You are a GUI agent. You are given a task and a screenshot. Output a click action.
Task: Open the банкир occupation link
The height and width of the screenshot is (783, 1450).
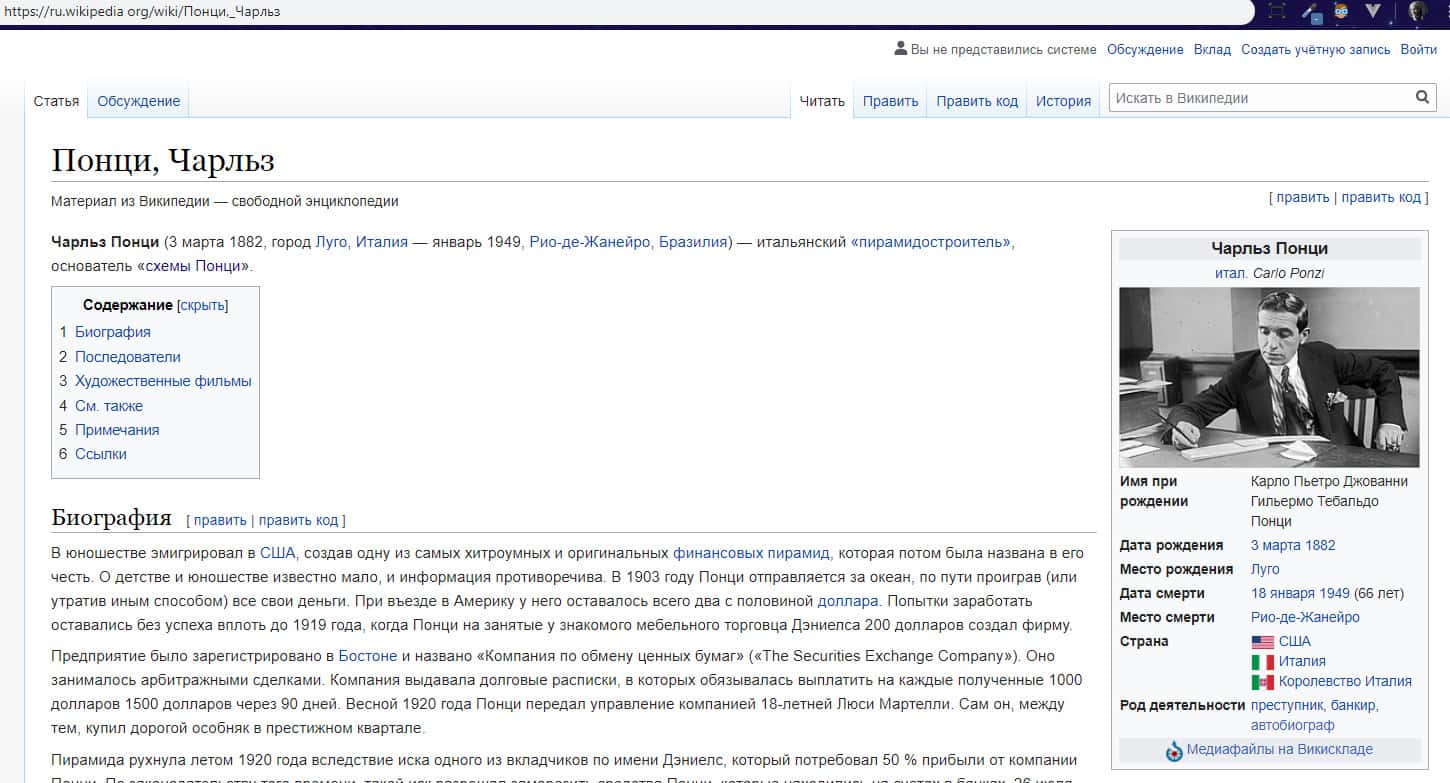[1355, 705]
